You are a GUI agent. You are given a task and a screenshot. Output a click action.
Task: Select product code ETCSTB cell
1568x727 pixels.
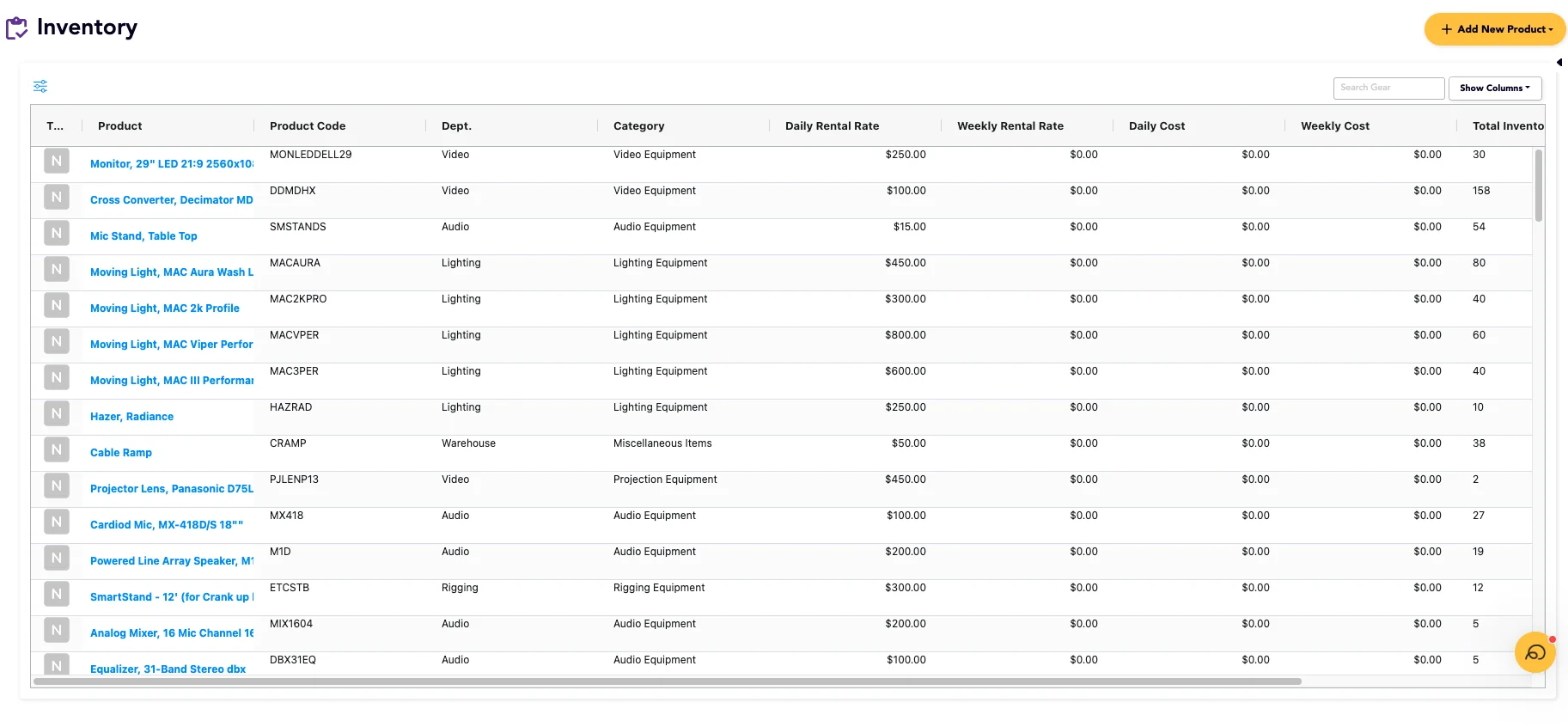(x=290, y=588)
